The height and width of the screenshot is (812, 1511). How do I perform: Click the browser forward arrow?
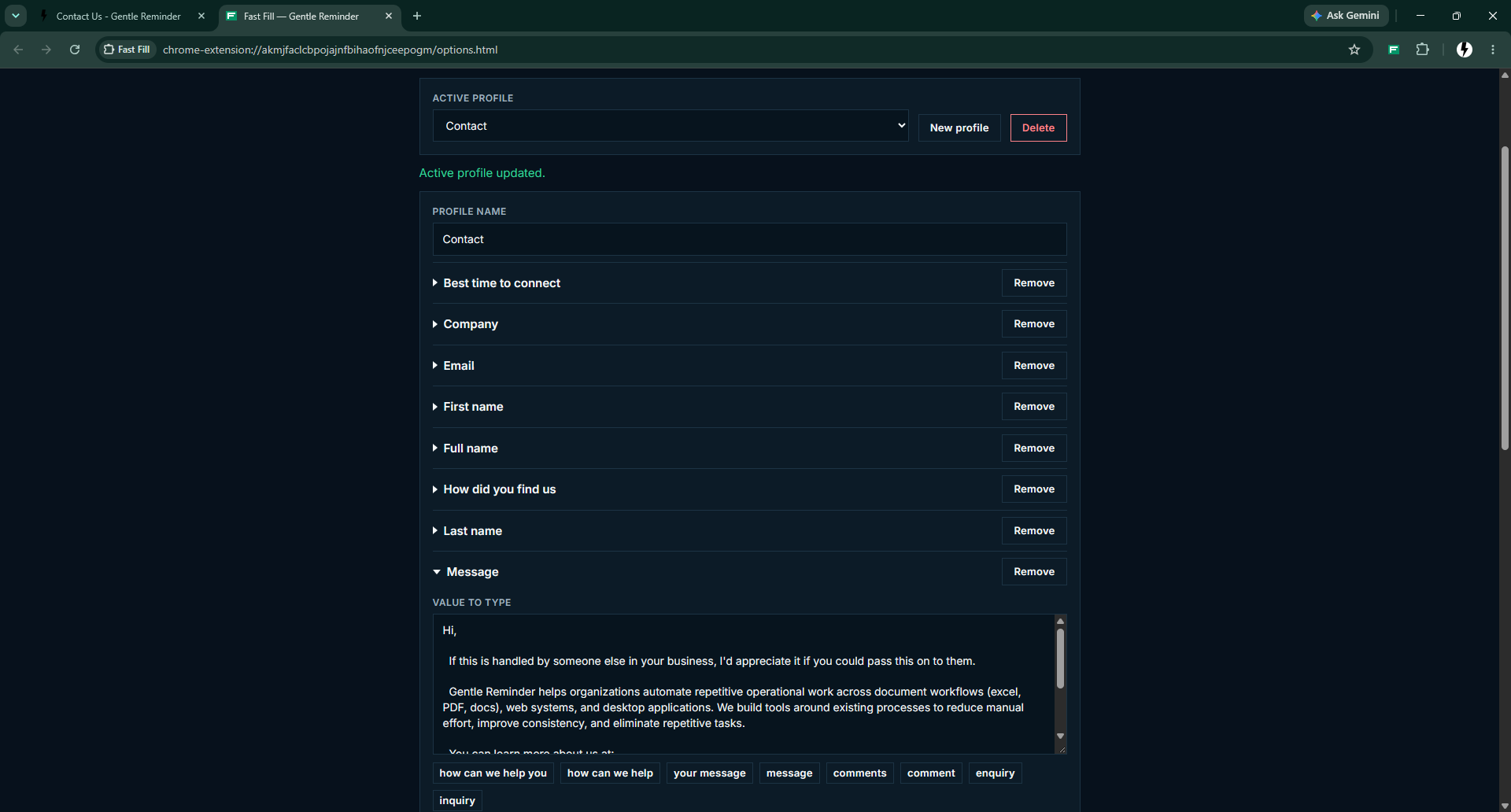click(46, 50)
